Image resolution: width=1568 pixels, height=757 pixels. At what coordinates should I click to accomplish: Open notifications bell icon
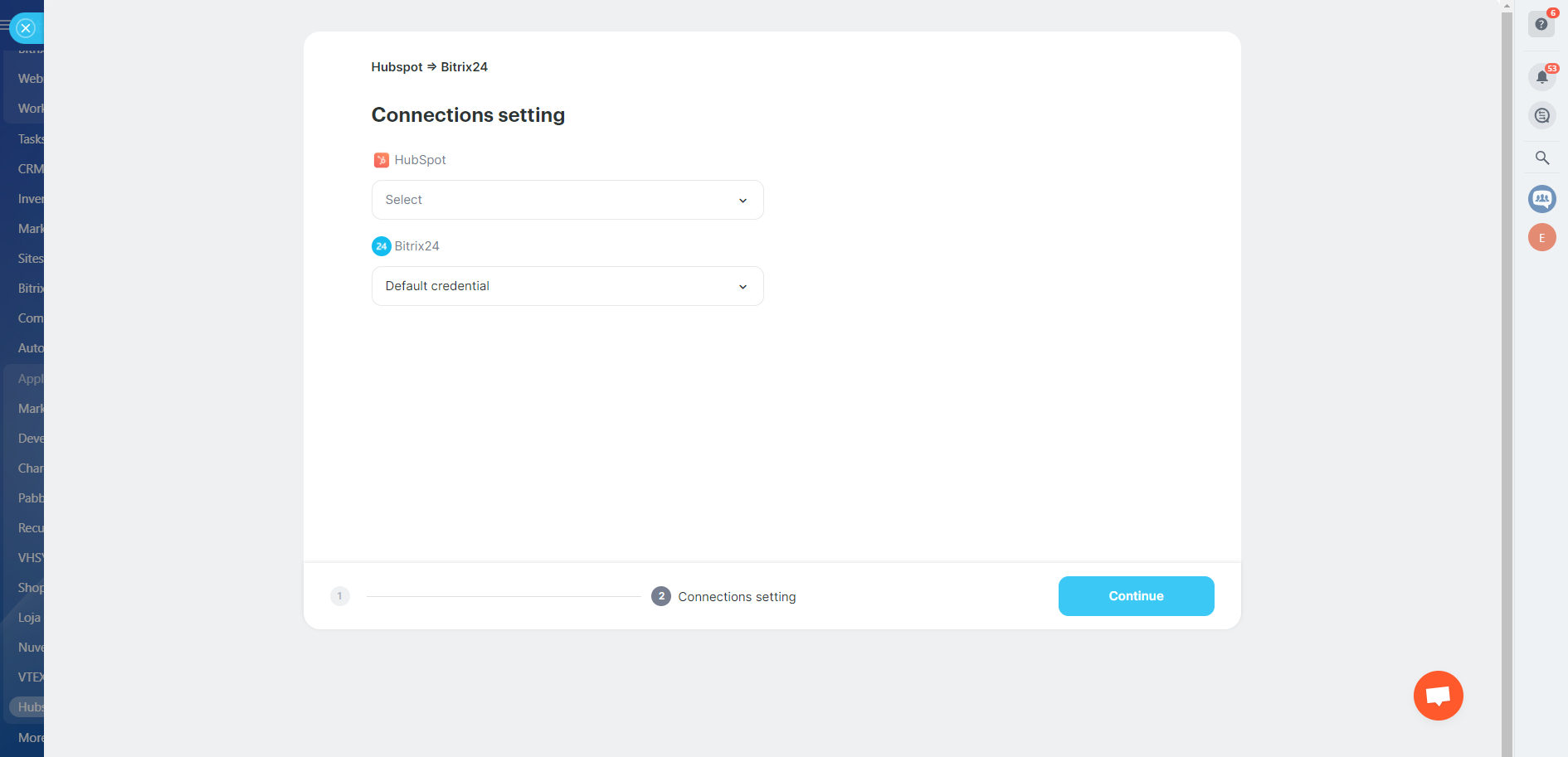(1541, 77)
